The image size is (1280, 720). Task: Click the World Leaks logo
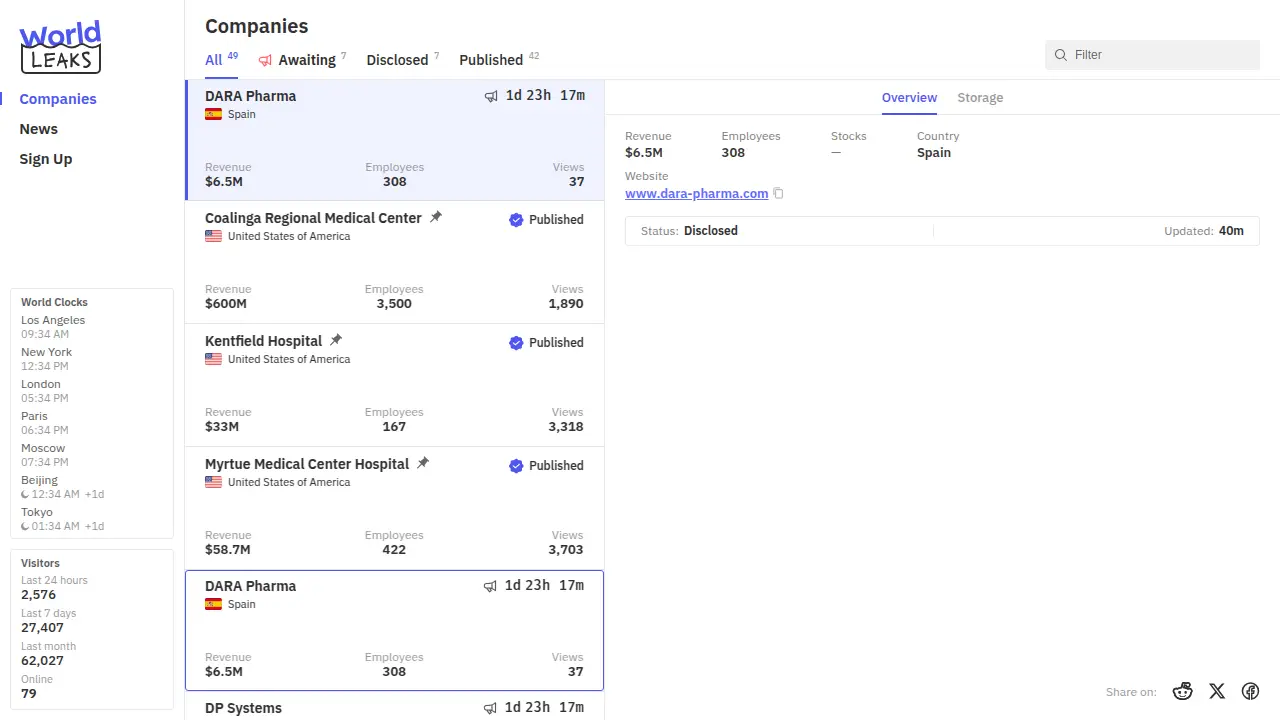(x=60, y=47)
